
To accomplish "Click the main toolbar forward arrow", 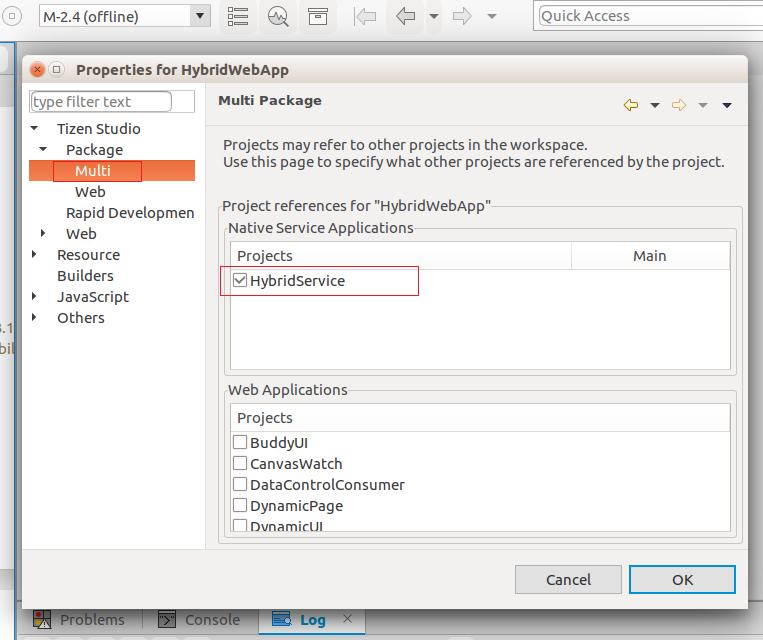I will tap(461, 16).
